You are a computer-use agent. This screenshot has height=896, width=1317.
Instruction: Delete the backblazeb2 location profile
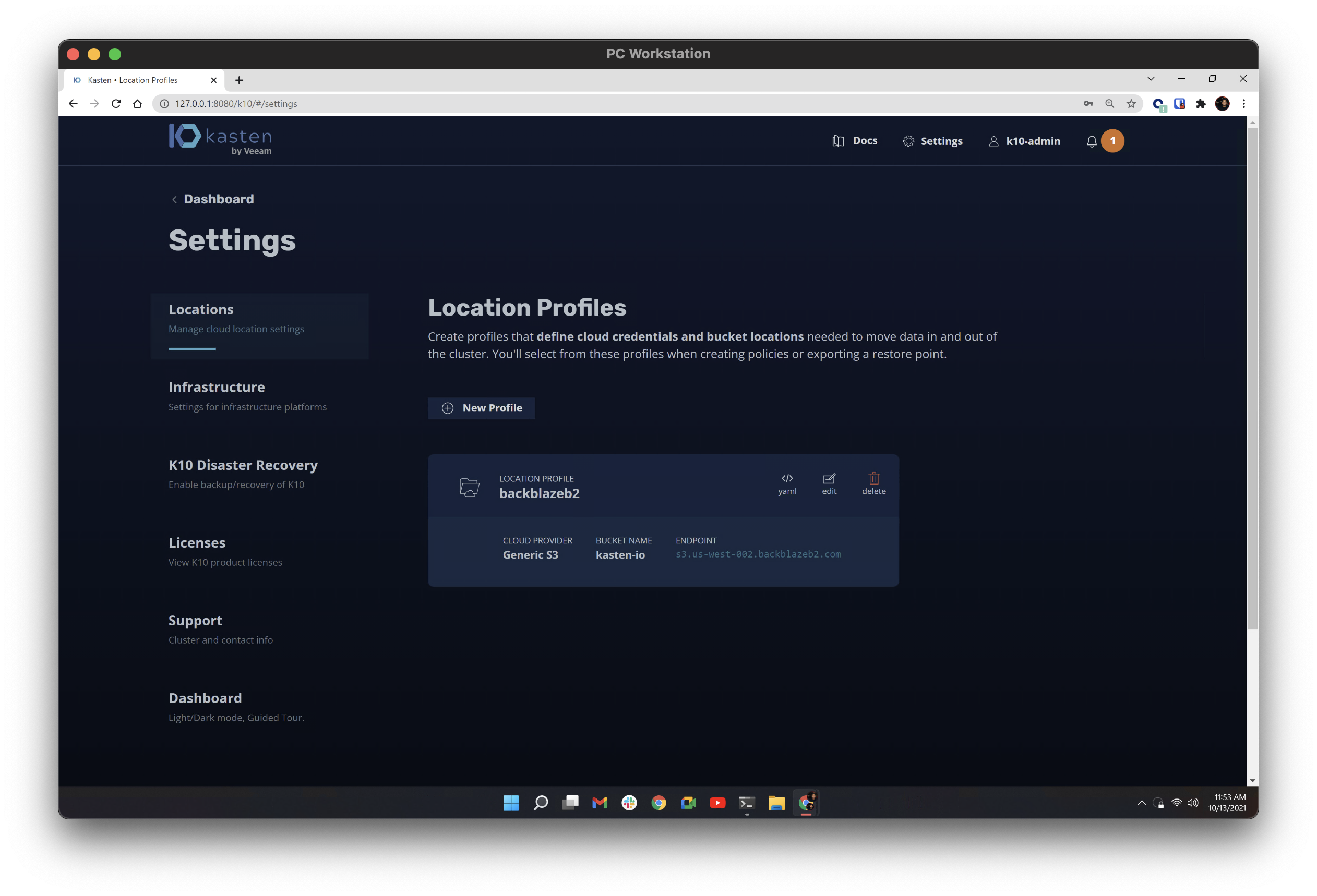(x=874, y=485)
